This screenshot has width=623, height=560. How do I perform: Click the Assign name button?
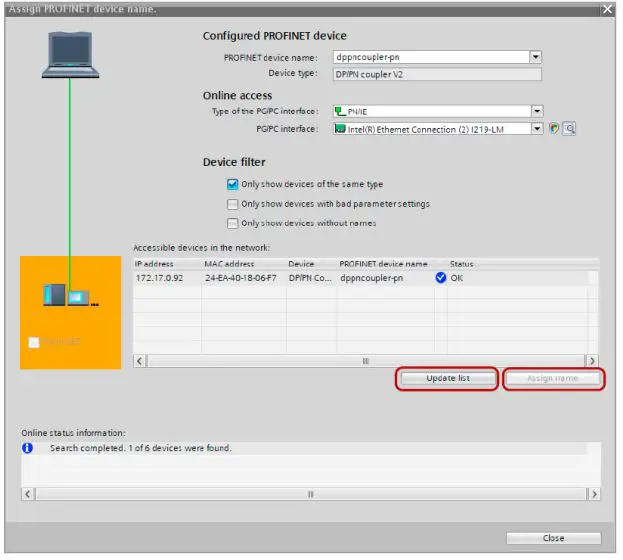pyautogui.click(x=553, y=378)
